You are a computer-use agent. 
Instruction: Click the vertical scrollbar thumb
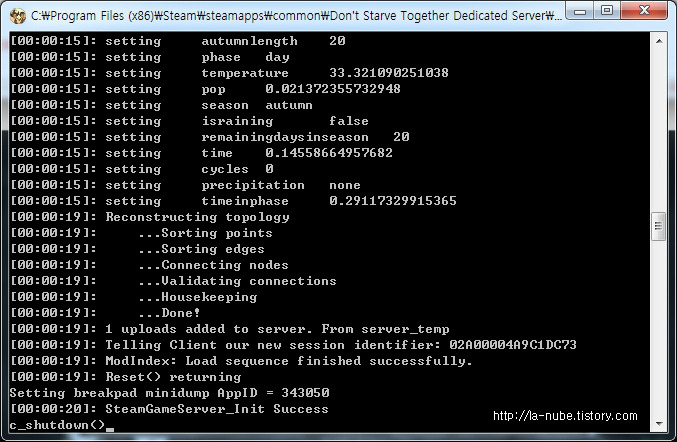coord(658,226)
